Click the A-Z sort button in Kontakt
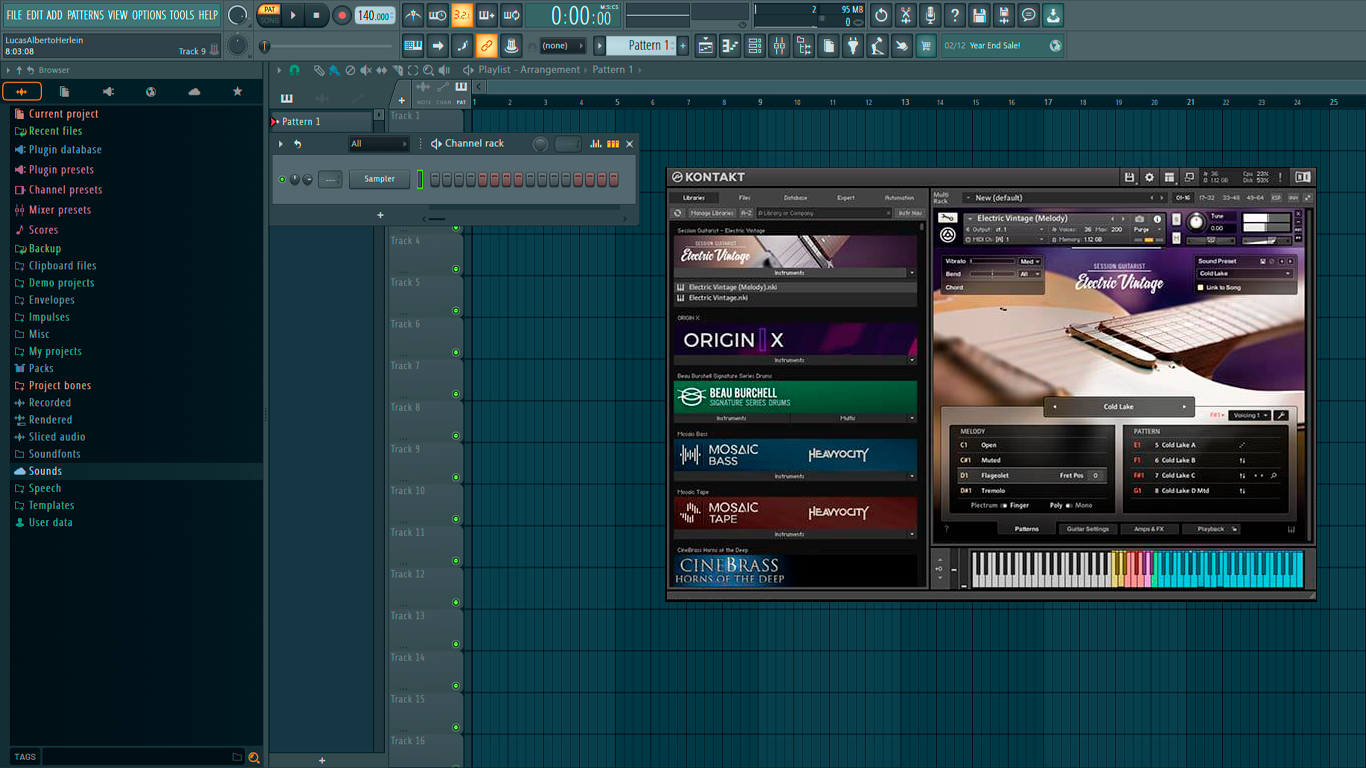 [746, 213]
